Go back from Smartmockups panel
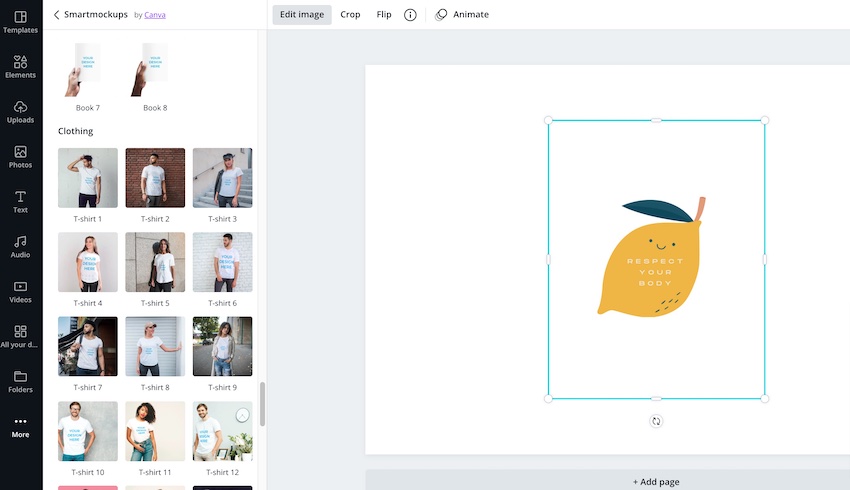The image size is (850, 490). [56, 15]
